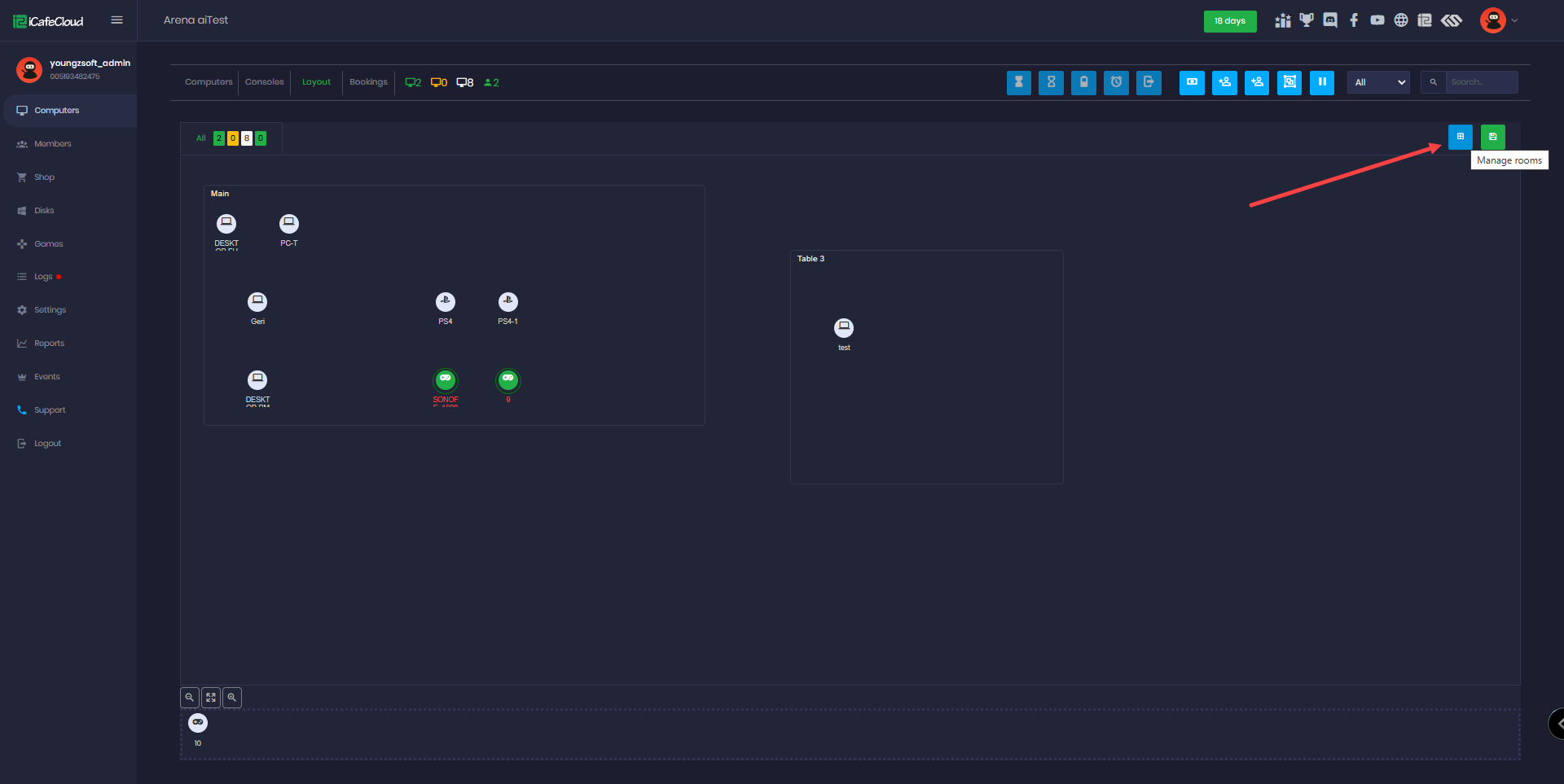Open Members in the sidebar
Viewport: 1564px width, 784px height.
coord(52,144)
